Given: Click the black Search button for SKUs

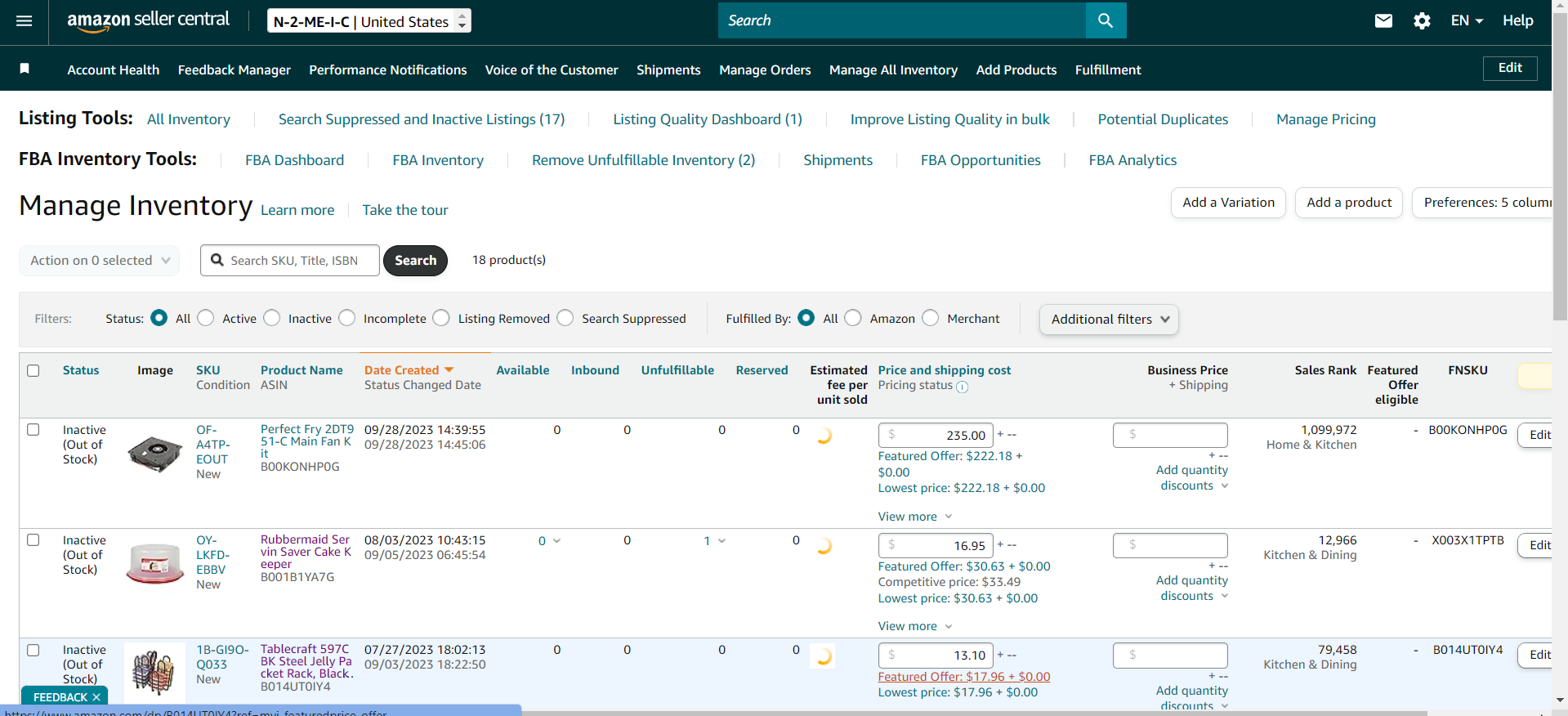Looking at the screenshot, I should click(x=415, y=261).
